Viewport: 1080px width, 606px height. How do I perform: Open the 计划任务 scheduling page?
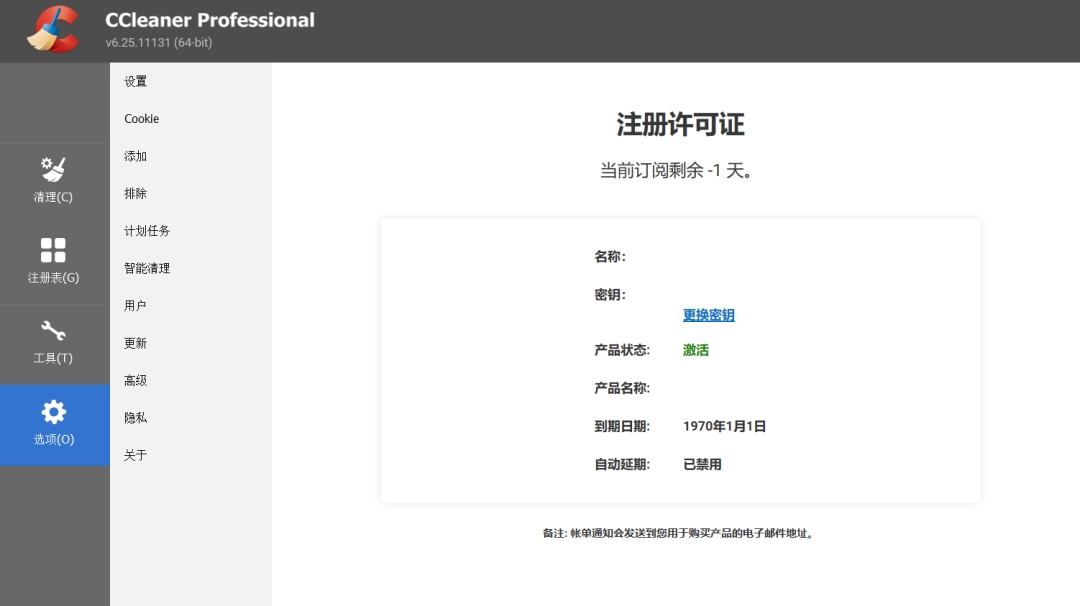[146, 230]
